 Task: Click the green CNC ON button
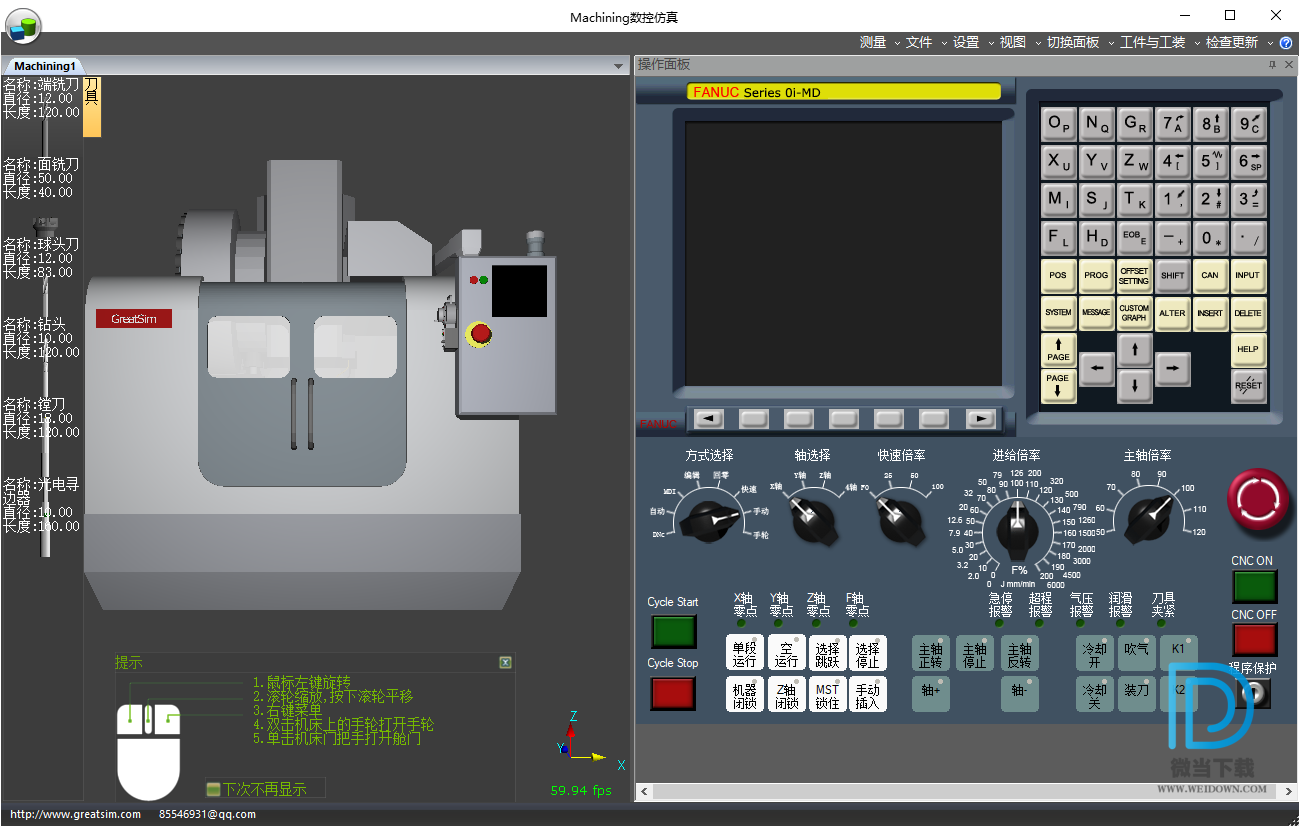coord(1254,586)
